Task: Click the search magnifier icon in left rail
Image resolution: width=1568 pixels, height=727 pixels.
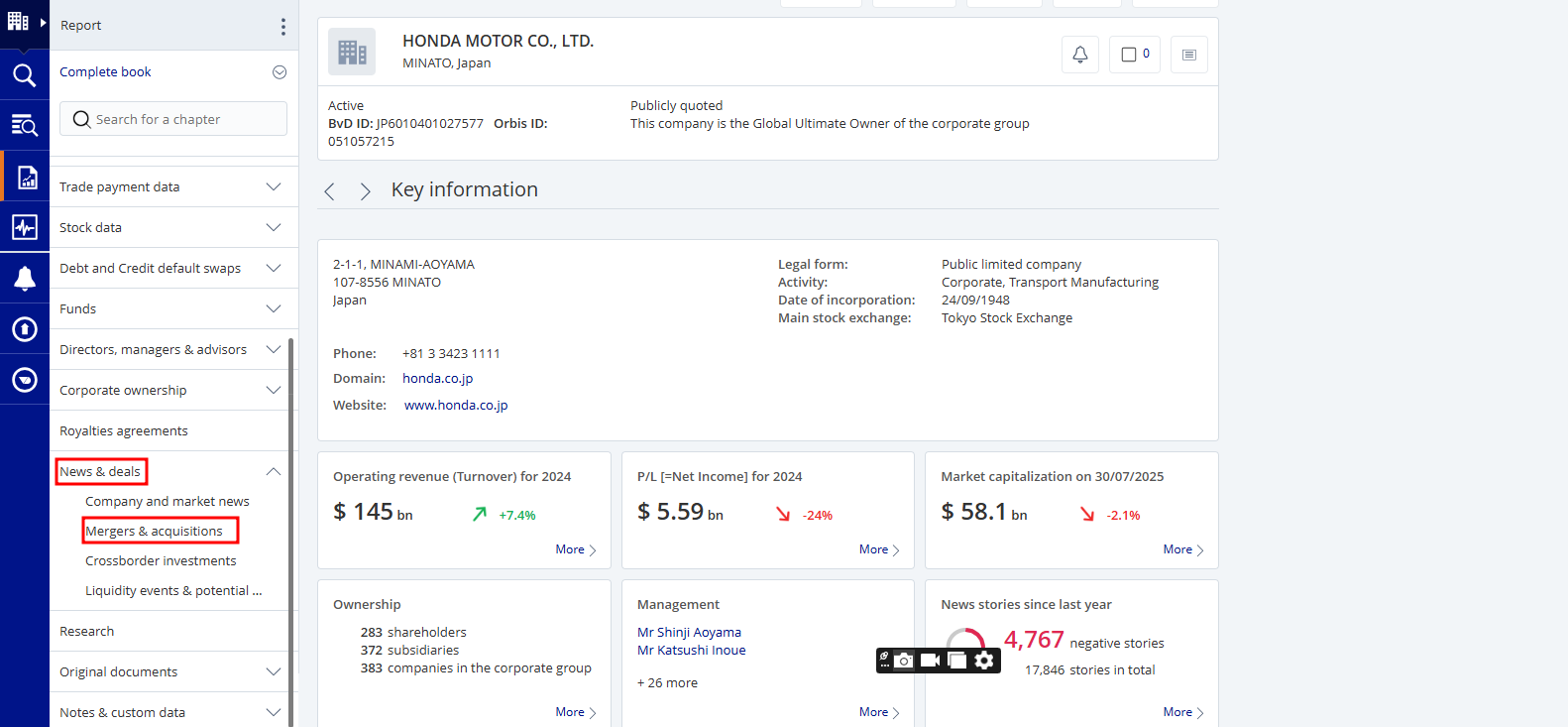Action: [24, 75]
